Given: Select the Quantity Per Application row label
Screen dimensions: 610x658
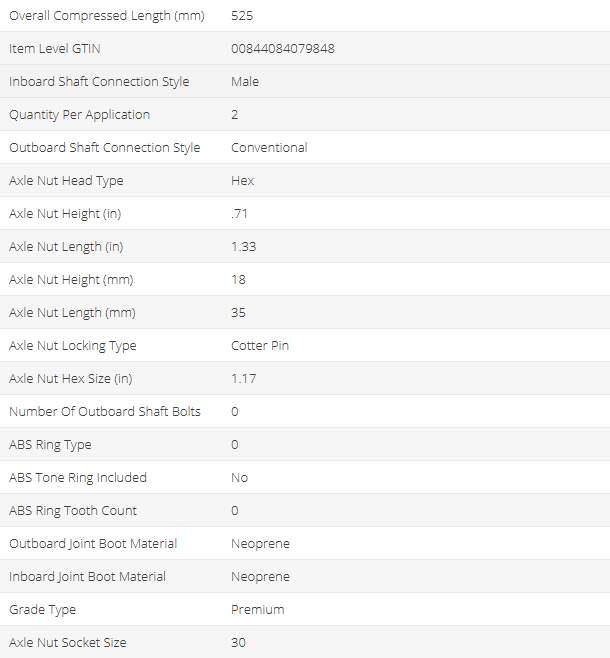Looking at the screenshot, I should point(79,115).
